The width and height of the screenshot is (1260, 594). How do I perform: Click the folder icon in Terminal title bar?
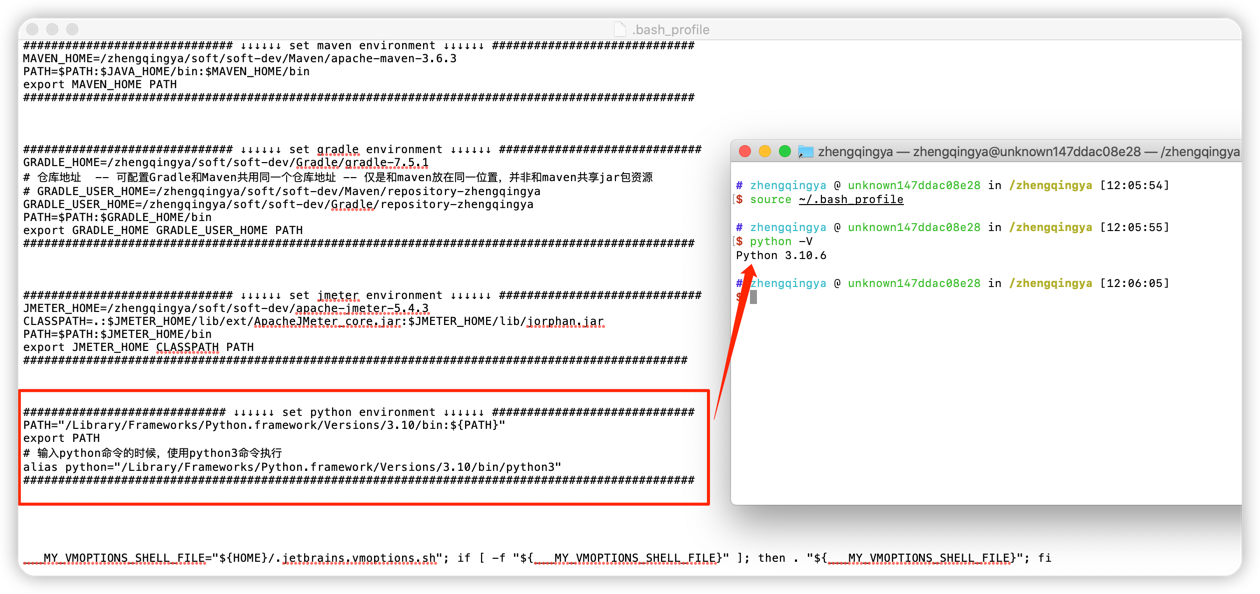(x=805, y=152)
